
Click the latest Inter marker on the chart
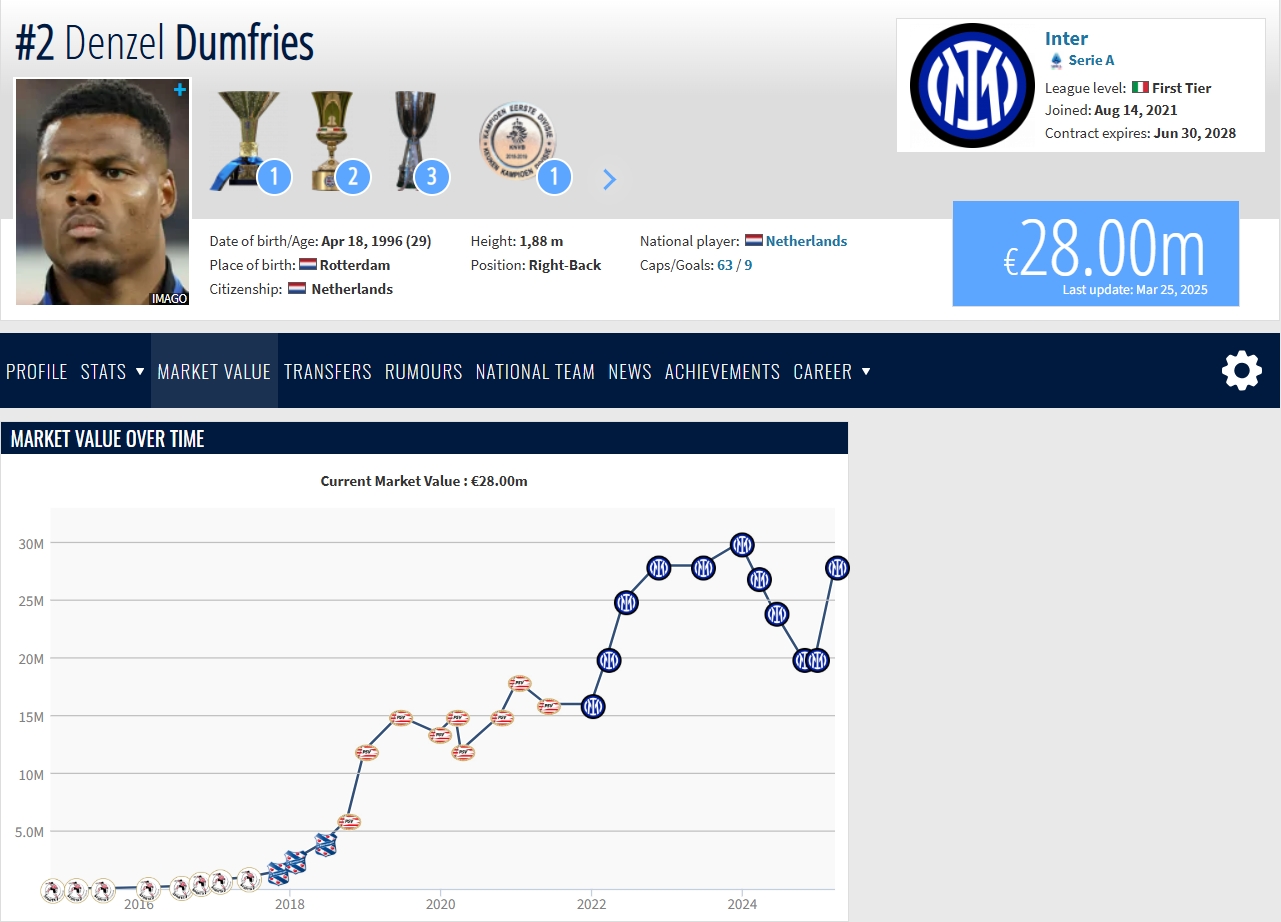click(837, 568)
